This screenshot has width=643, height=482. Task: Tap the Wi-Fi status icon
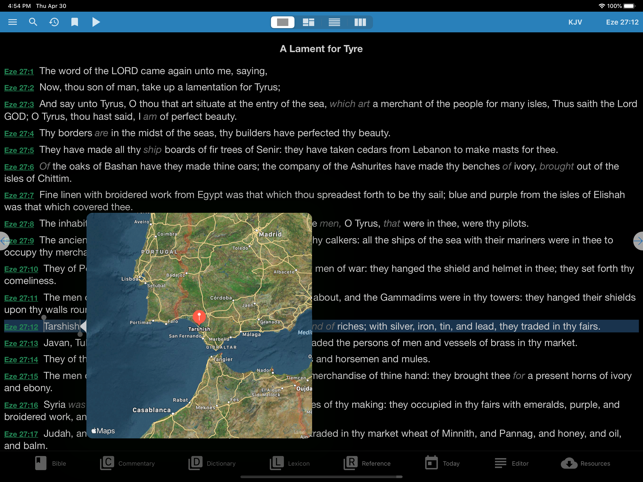(602, 6)
